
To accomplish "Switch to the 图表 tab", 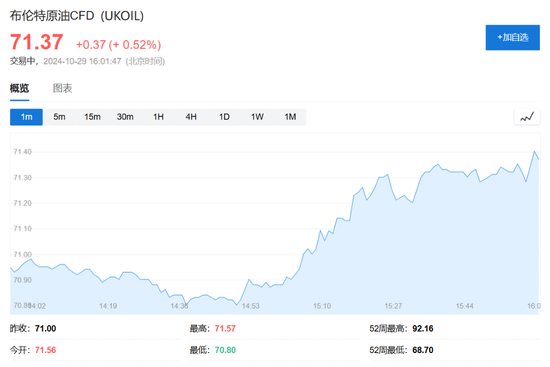I will [62, 88].
